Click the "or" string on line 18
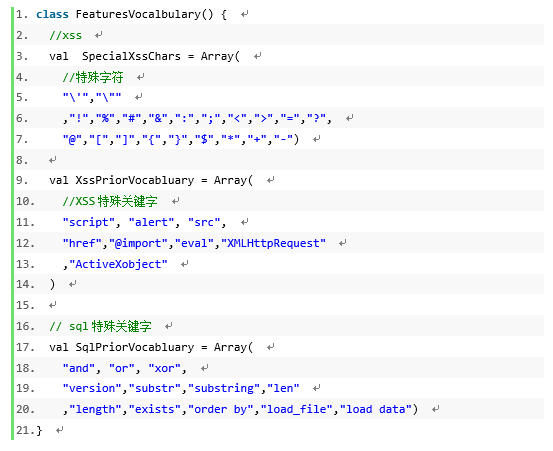The width and height of the screenshot is (553, 451). 122,368
